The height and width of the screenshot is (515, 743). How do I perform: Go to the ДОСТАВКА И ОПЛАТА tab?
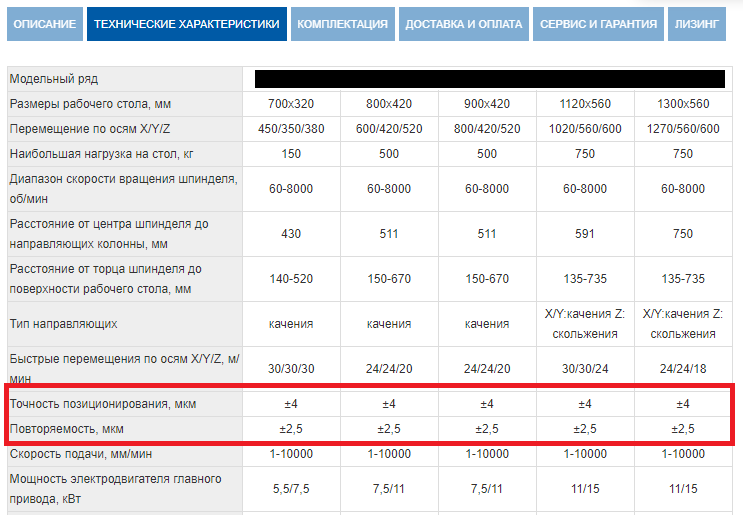tap(463, 24)
